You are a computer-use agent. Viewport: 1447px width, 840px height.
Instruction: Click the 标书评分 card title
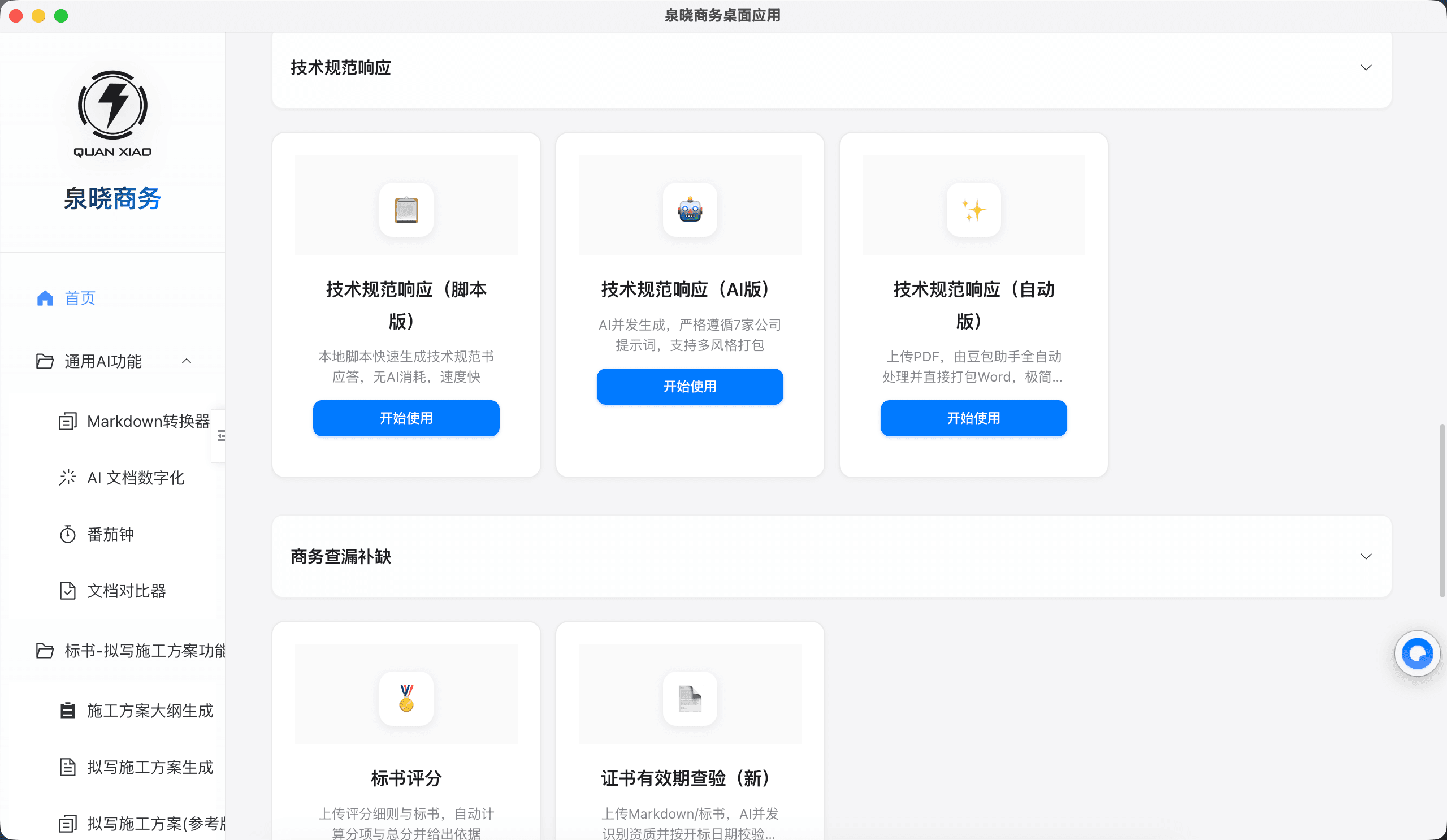tap(406, 778)
